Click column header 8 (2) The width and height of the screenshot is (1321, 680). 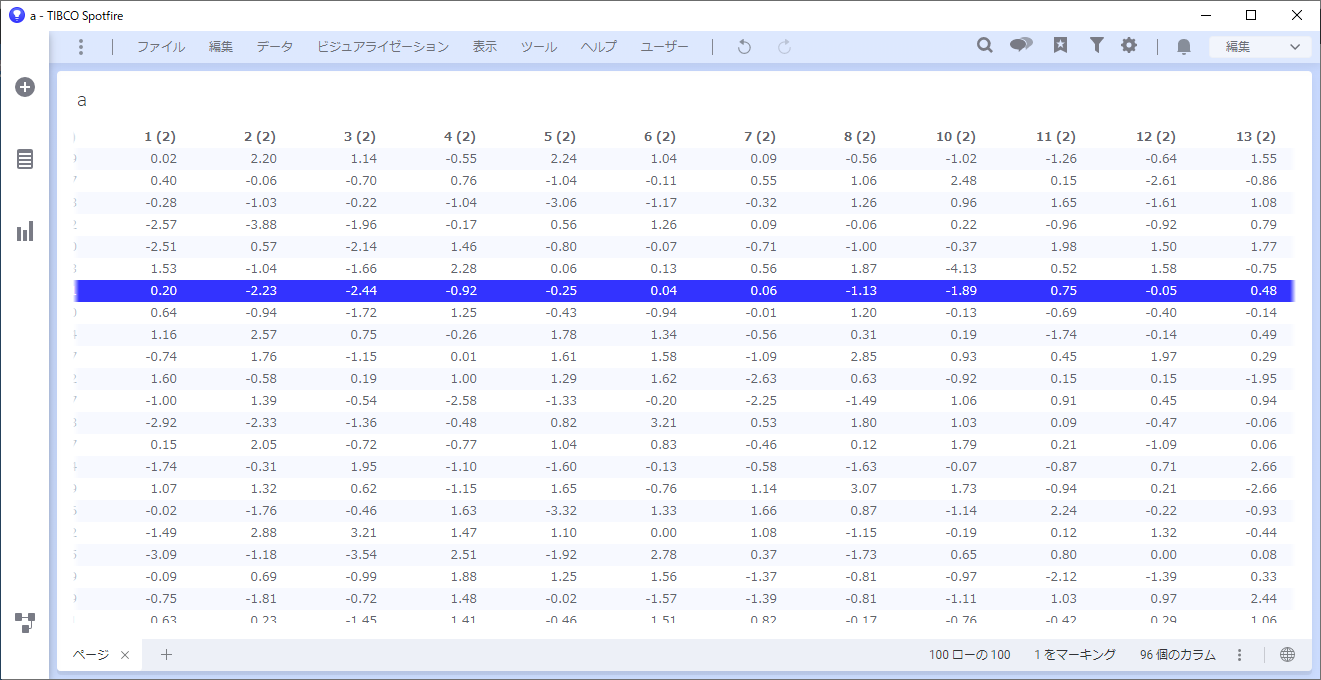[860, 137]
